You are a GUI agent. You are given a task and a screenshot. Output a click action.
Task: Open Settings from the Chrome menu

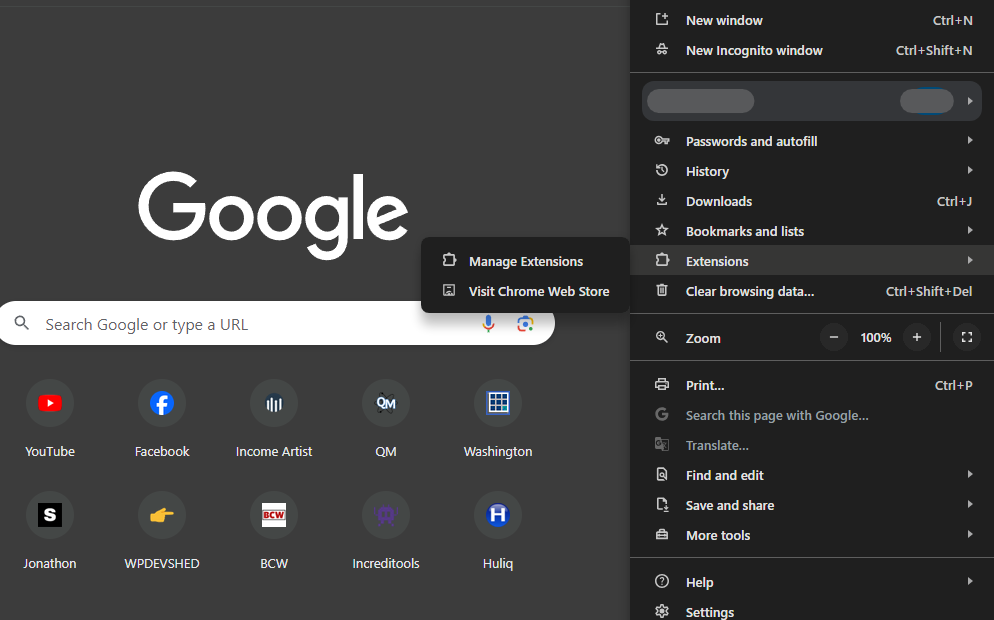point(812,610)
